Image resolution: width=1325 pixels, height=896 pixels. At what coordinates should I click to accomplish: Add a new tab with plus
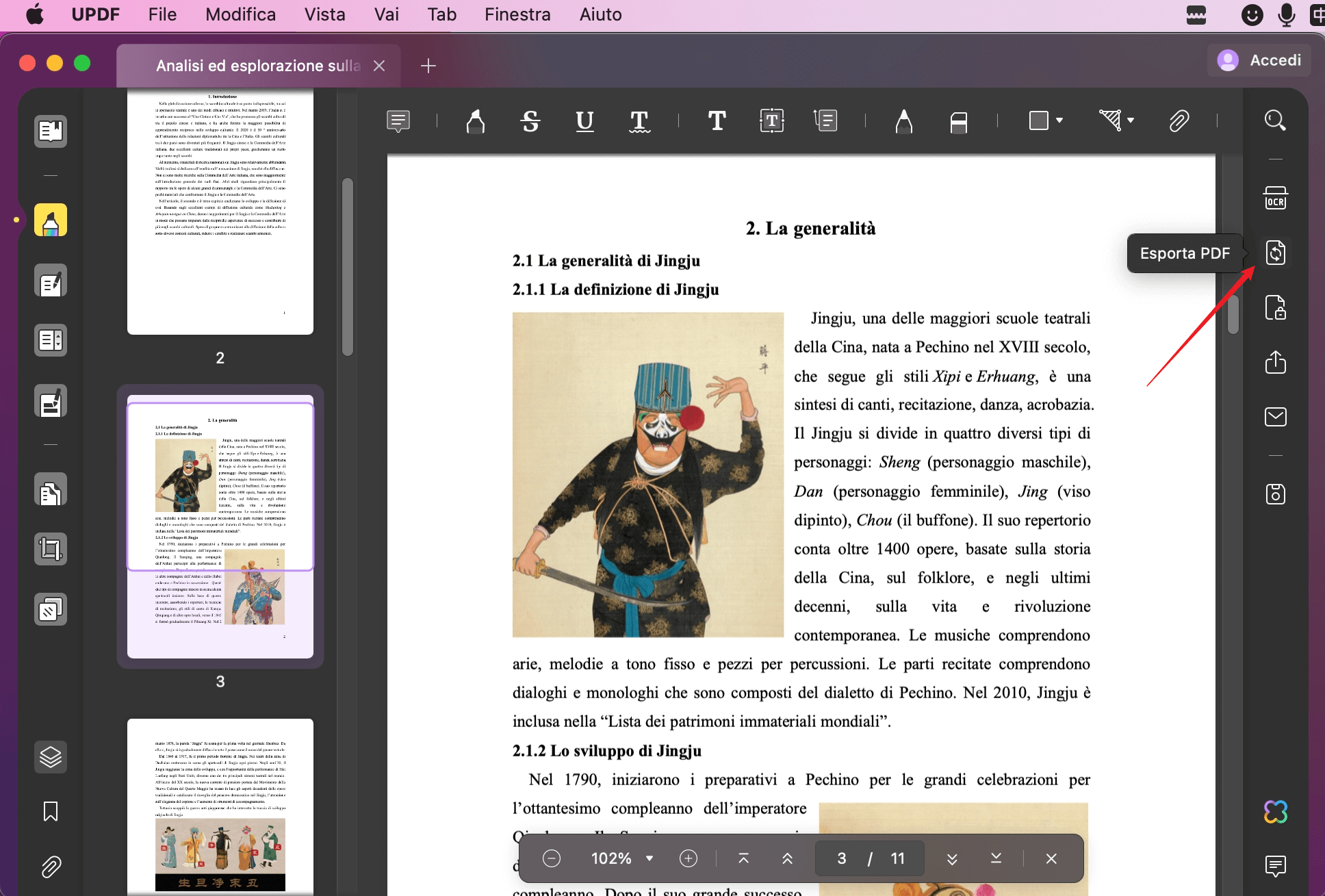[x=428, y=66]
